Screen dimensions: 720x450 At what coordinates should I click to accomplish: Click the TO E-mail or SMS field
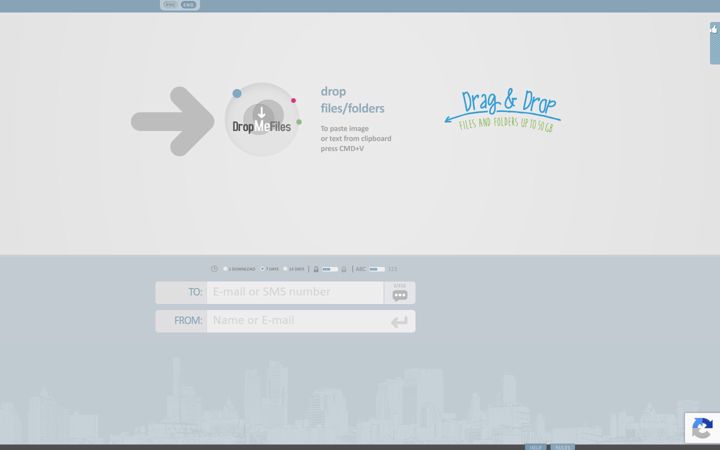pyautogui.click(x=295, y=292)
